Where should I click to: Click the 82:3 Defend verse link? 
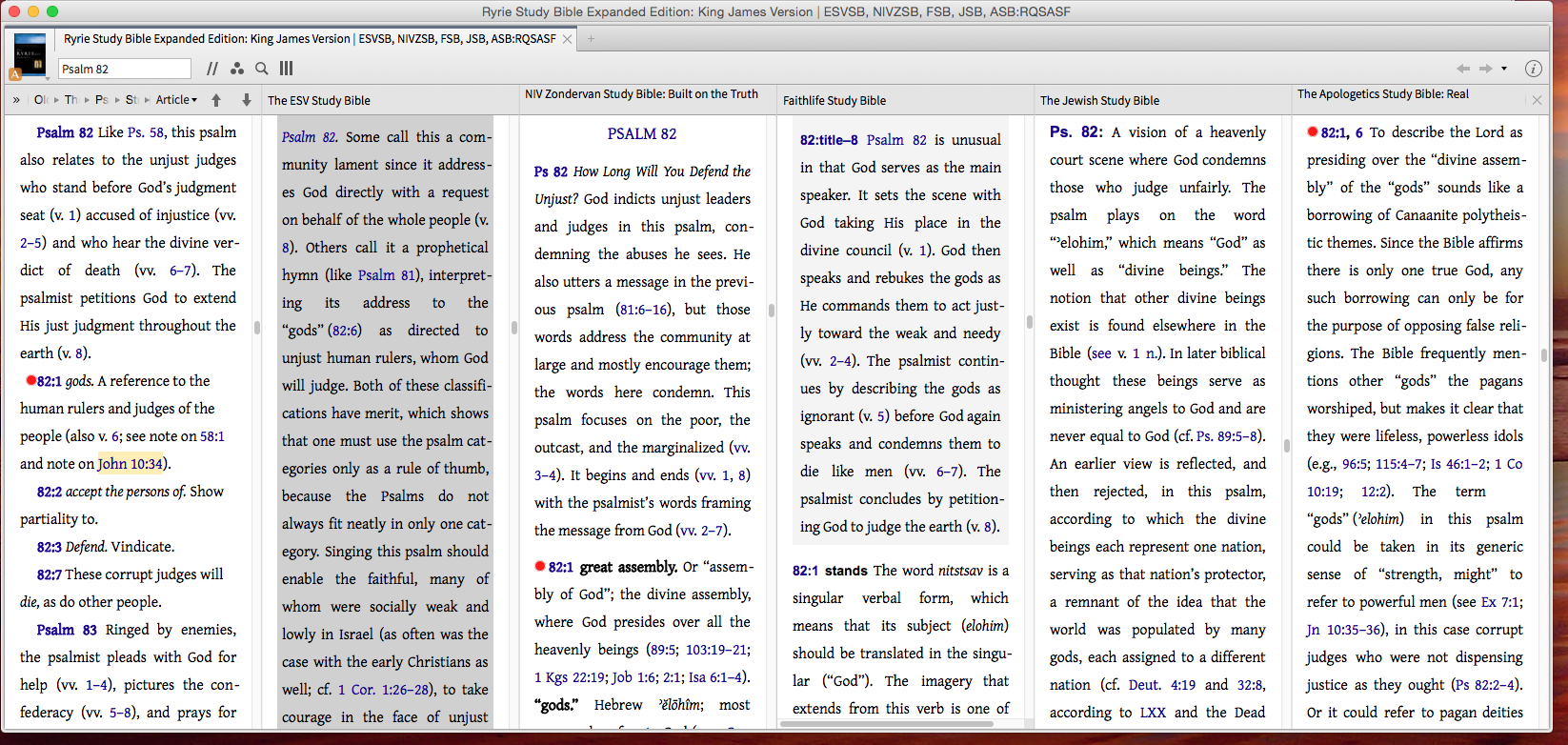[50, 547]
